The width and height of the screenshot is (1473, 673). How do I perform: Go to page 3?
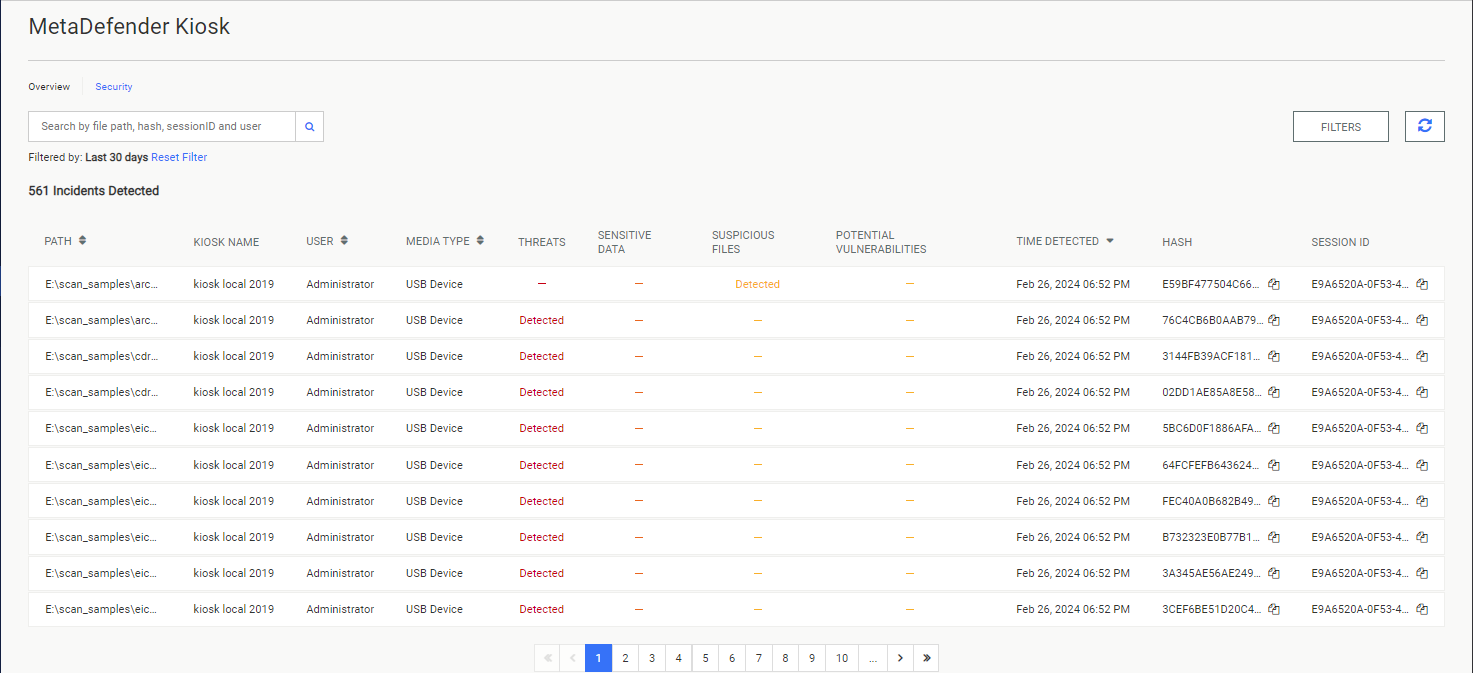click(652, 658)
